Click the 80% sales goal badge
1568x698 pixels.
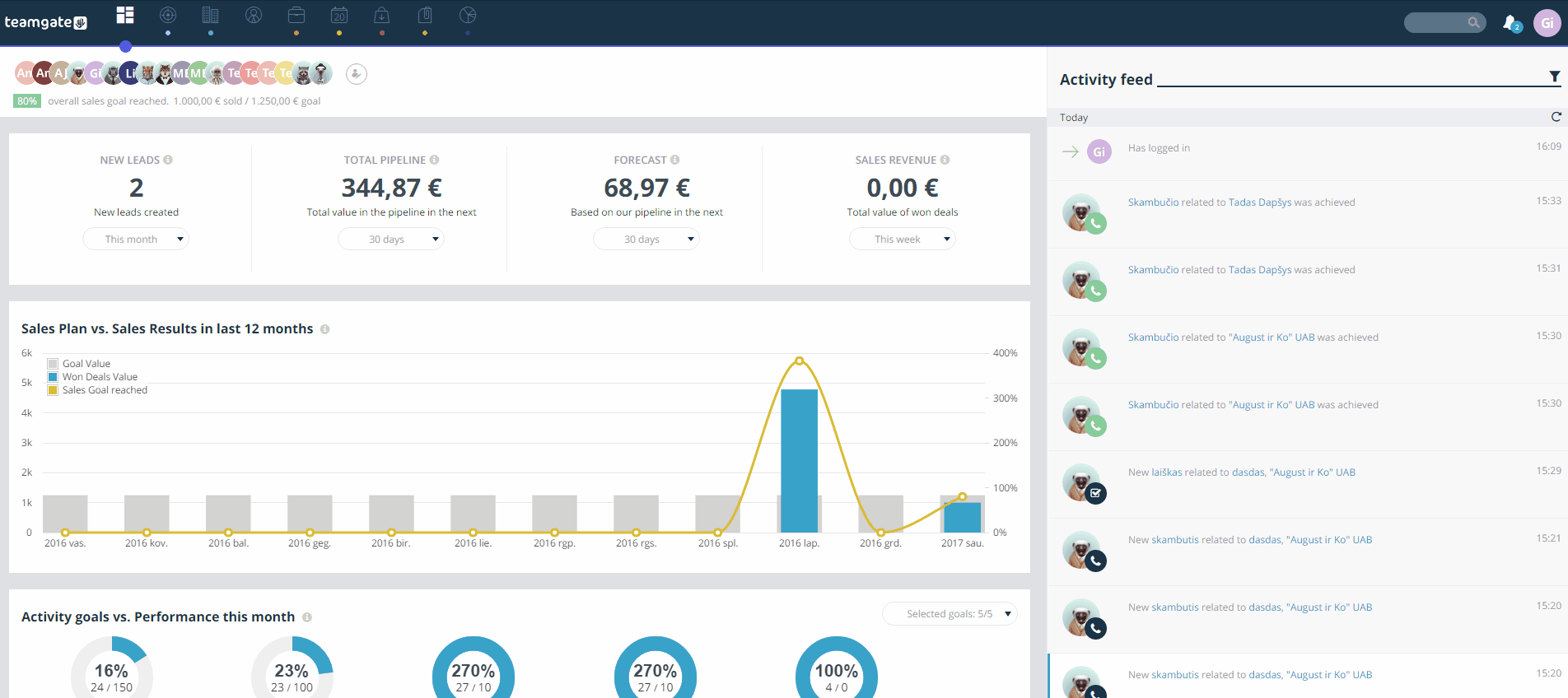pyautogui.click(x=27, y=101)
